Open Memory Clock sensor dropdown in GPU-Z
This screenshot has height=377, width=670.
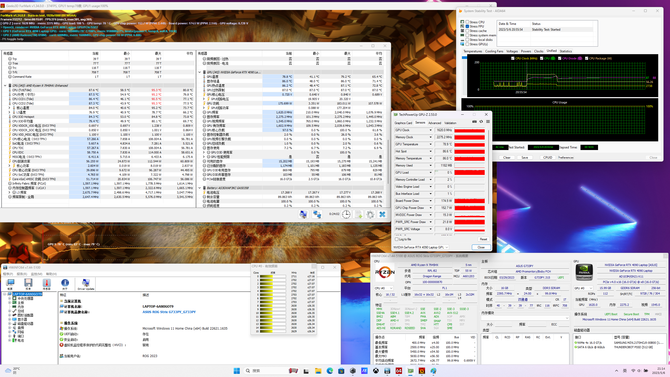430,137
